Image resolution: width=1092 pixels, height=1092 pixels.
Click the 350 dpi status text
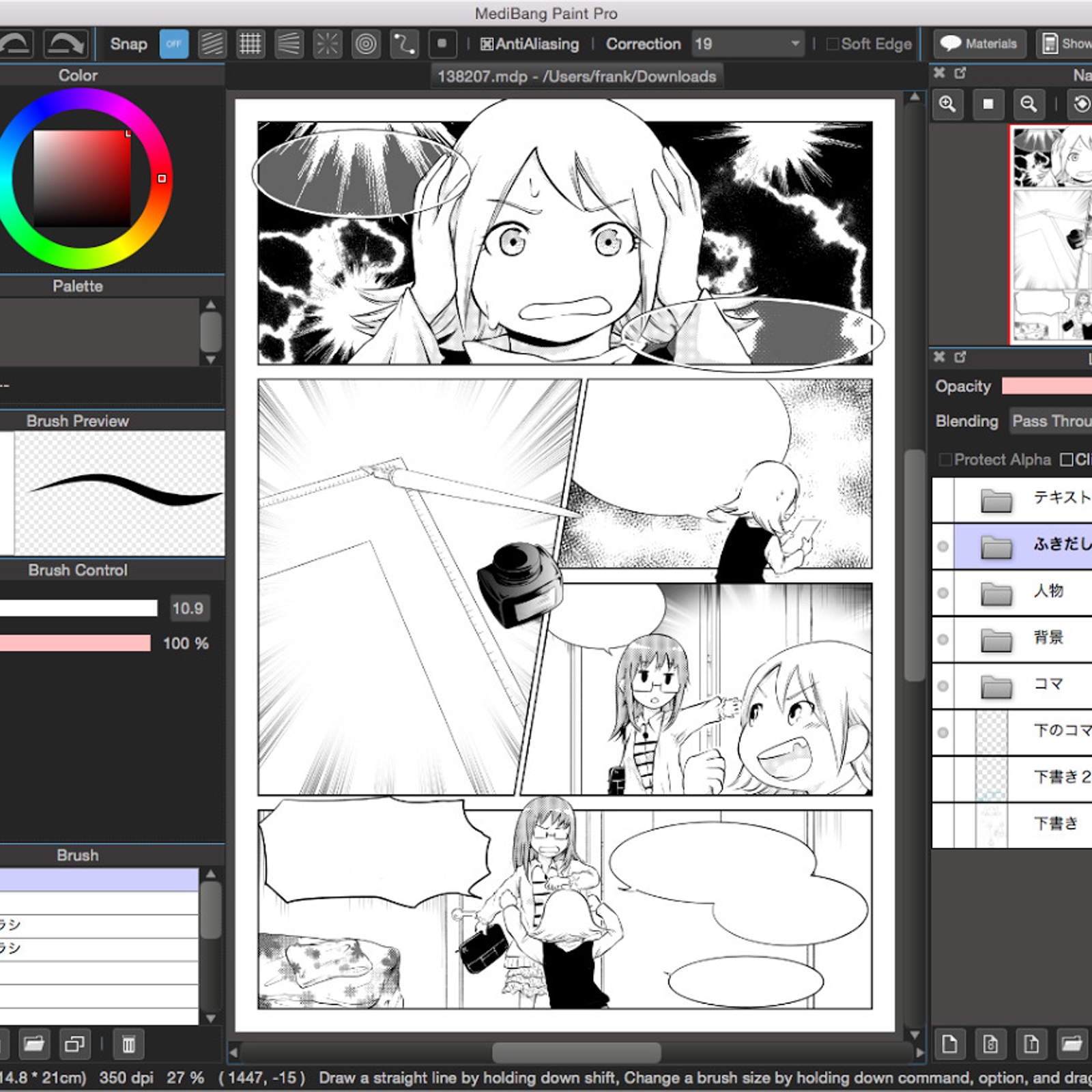coord(126,1078)
